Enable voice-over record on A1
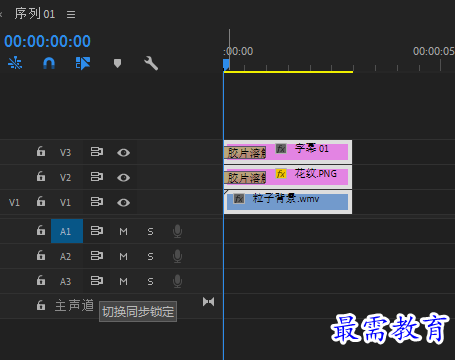Screen dimensions: 455x360 click(177, 231)
